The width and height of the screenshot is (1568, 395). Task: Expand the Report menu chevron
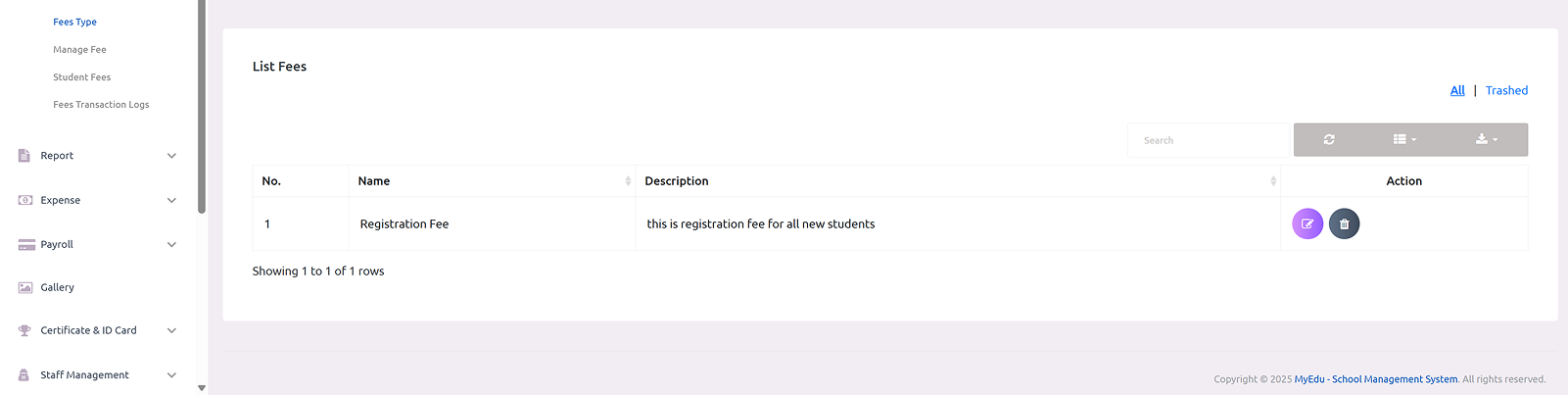point(171,156)
